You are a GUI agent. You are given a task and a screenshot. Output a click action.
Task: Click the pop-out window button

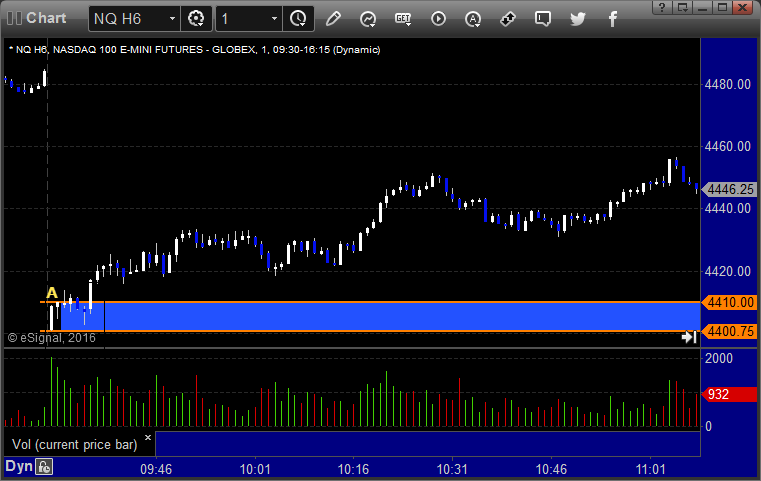(x=683, y=7)
